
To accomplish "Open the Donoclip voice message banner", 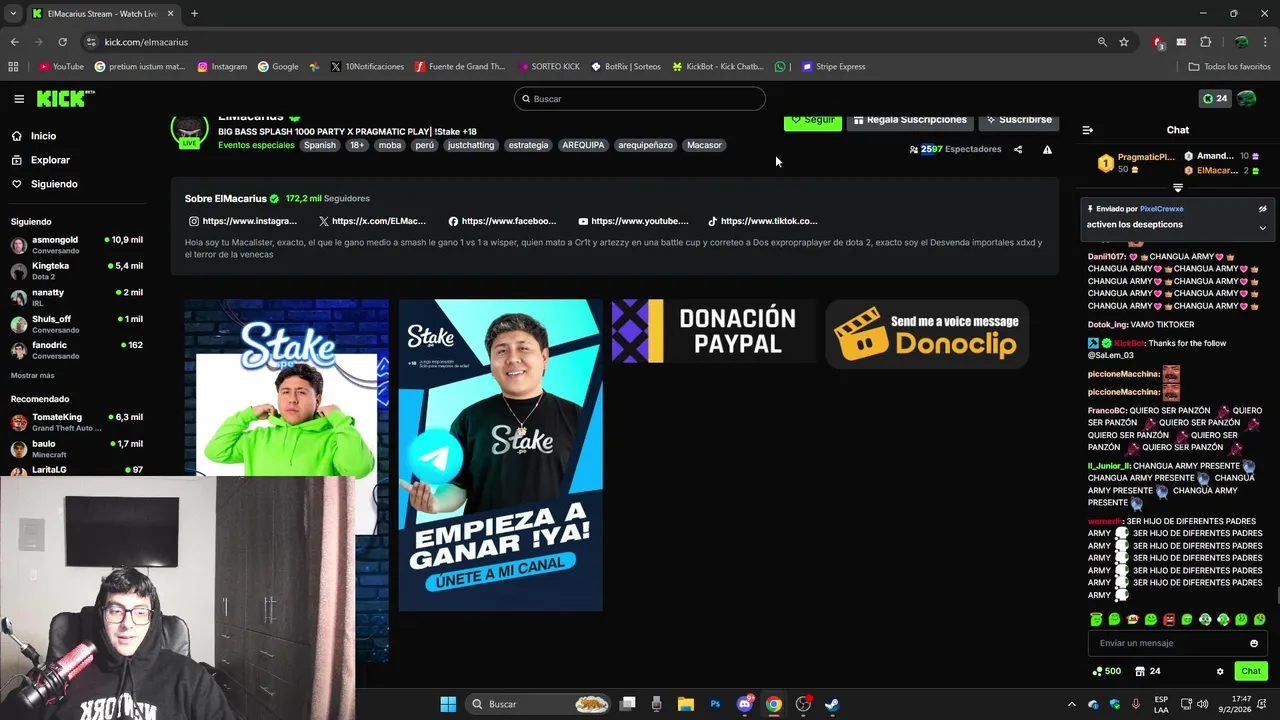I will pyautogui.click(x=927, y=334).
